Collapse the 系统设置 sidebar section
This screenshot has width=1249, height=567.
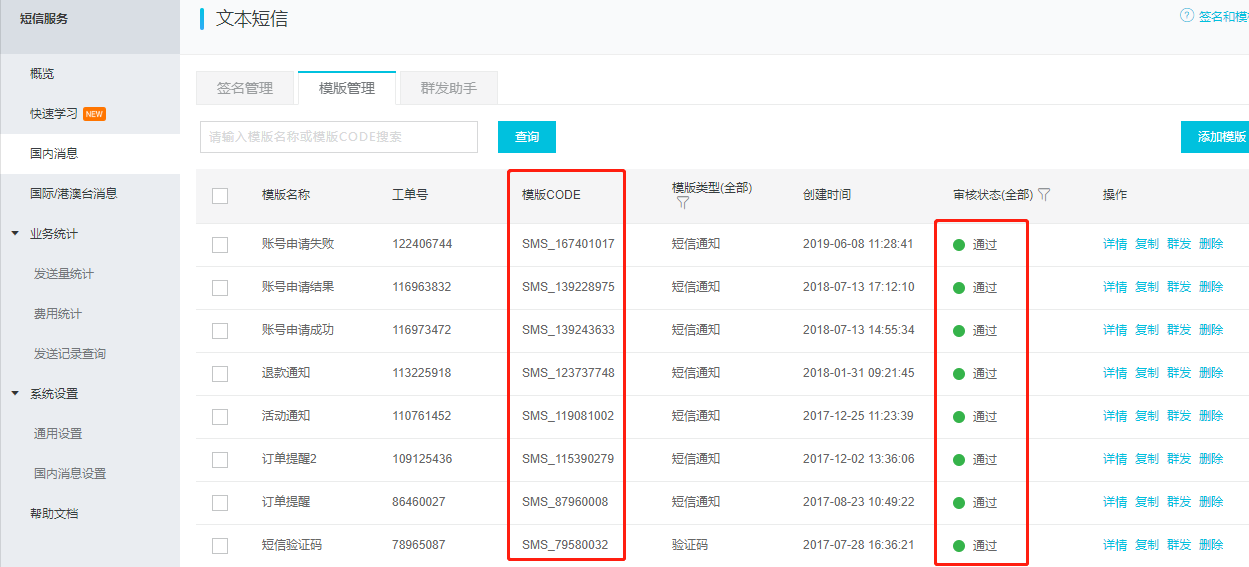(15, 394)
